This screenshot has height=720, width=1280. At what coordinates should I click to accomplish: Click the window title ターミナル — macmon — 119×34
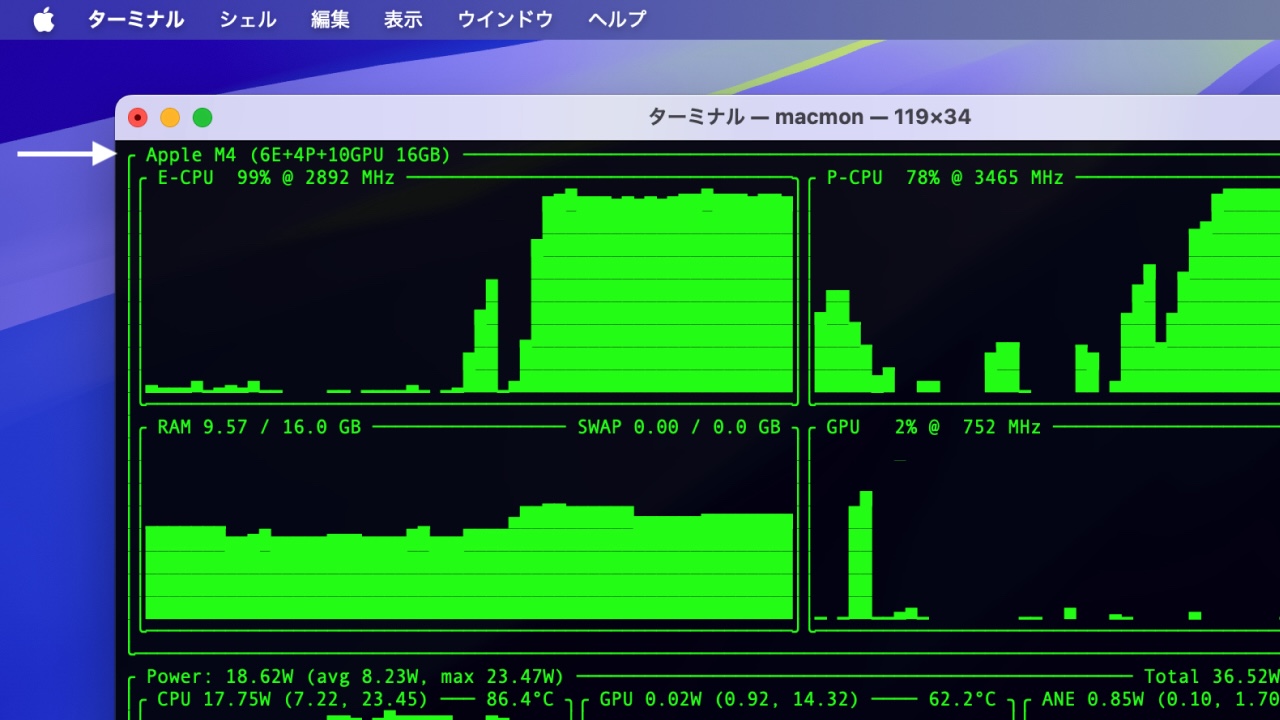coord(809,117)
